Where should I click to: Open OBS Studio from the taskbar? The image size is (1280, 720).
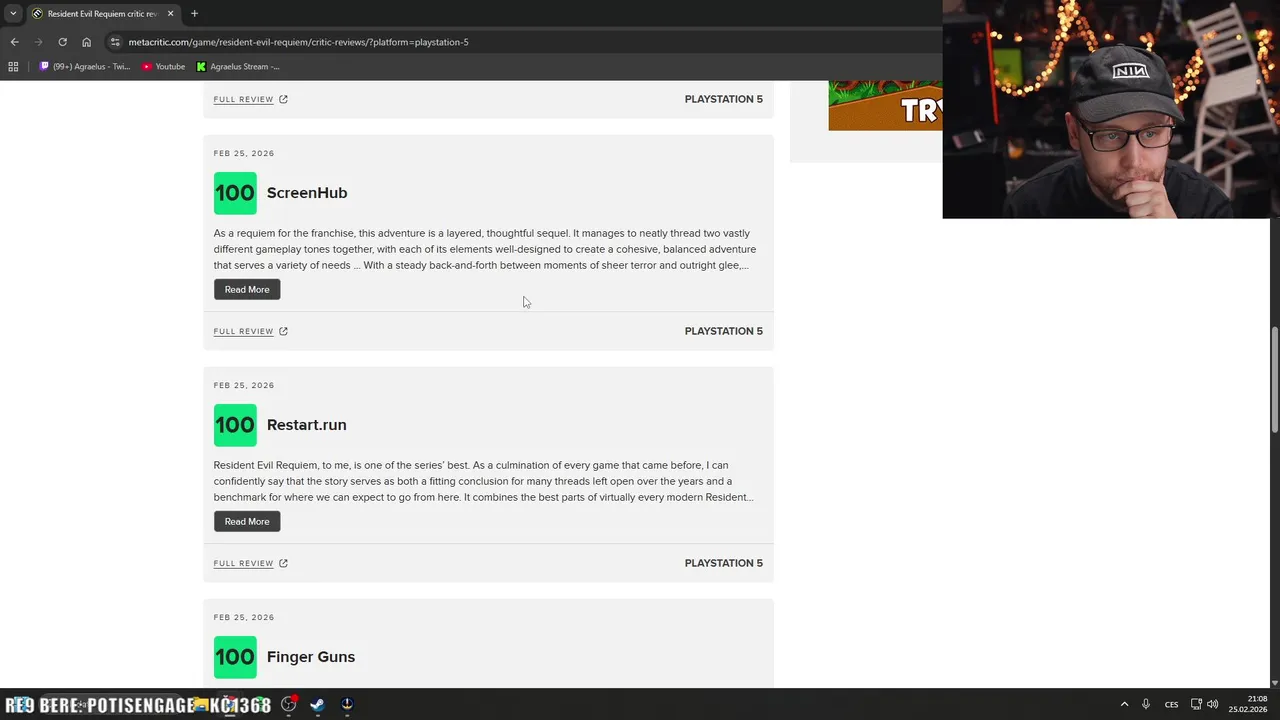289,704
